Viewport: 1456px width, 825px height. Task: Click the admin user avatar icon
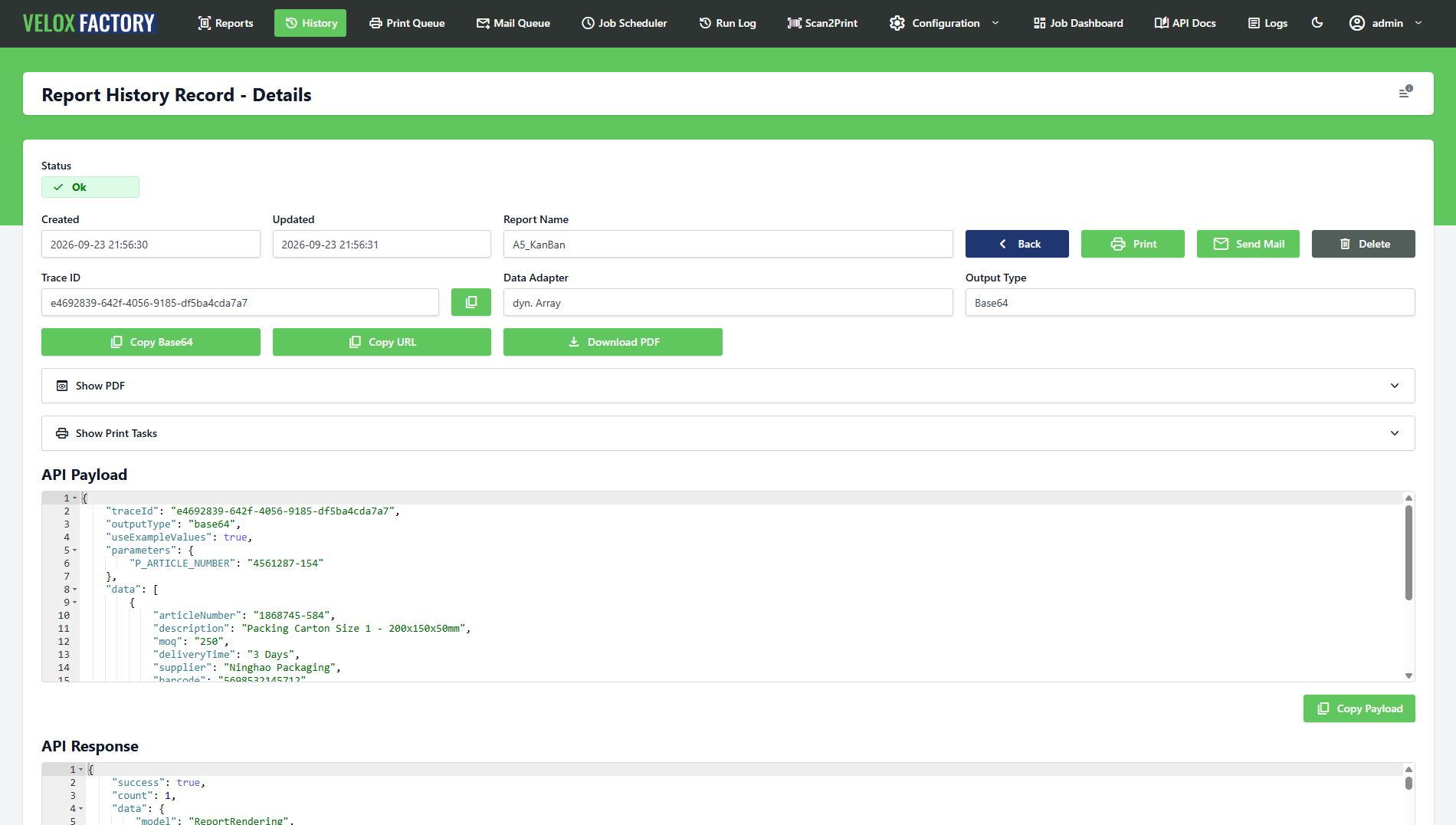click(1357, 23)
